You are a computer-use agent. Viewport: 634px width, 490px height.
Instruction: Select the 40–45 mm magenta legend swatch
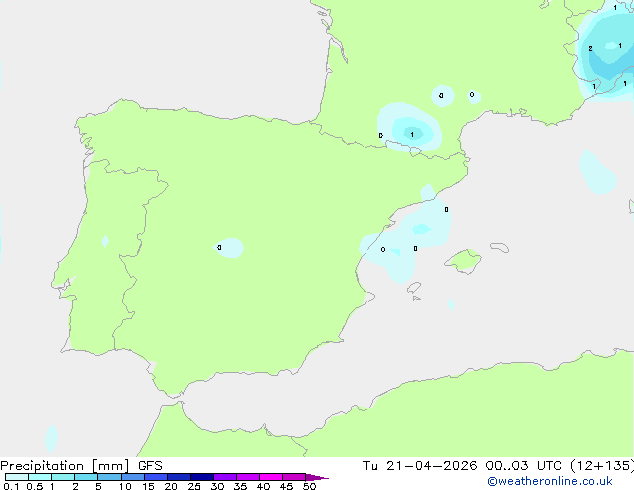click(x=271, y=477)
